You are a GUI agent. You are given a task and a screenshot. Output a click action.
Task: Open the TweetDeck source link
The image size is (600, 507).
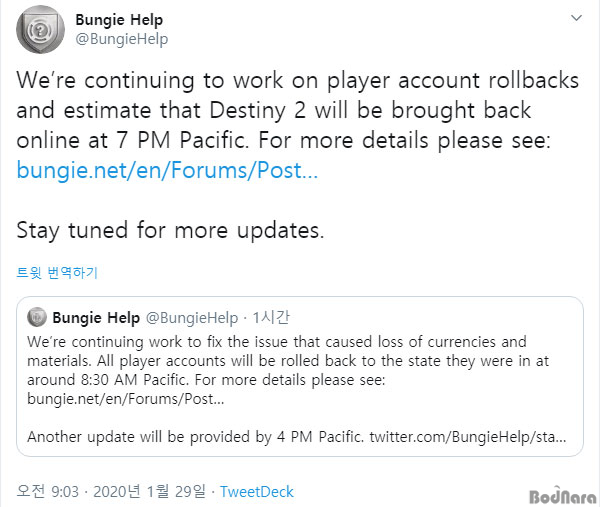tap(256, 492)
